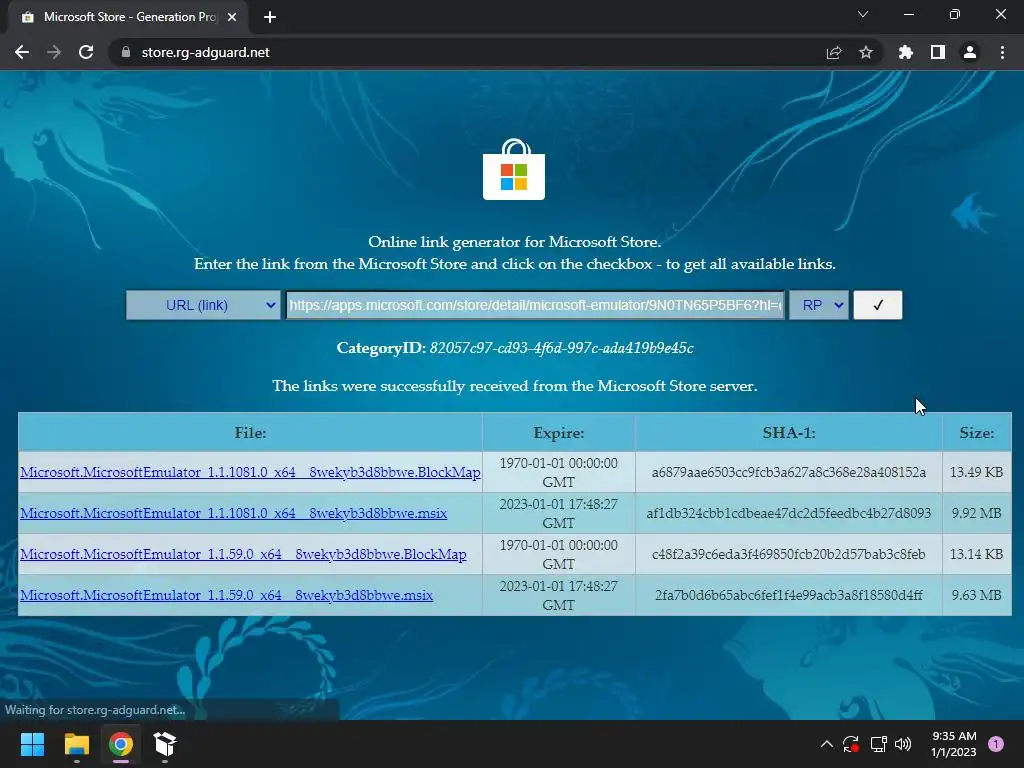Open File Explorer from the taskbar
Viewport: 1024px width, 768px height.
(x=76, y=744)
